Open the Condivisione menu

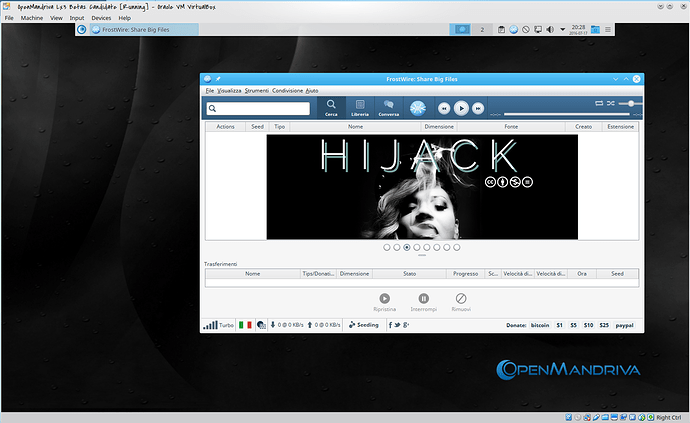pos(287,91)
